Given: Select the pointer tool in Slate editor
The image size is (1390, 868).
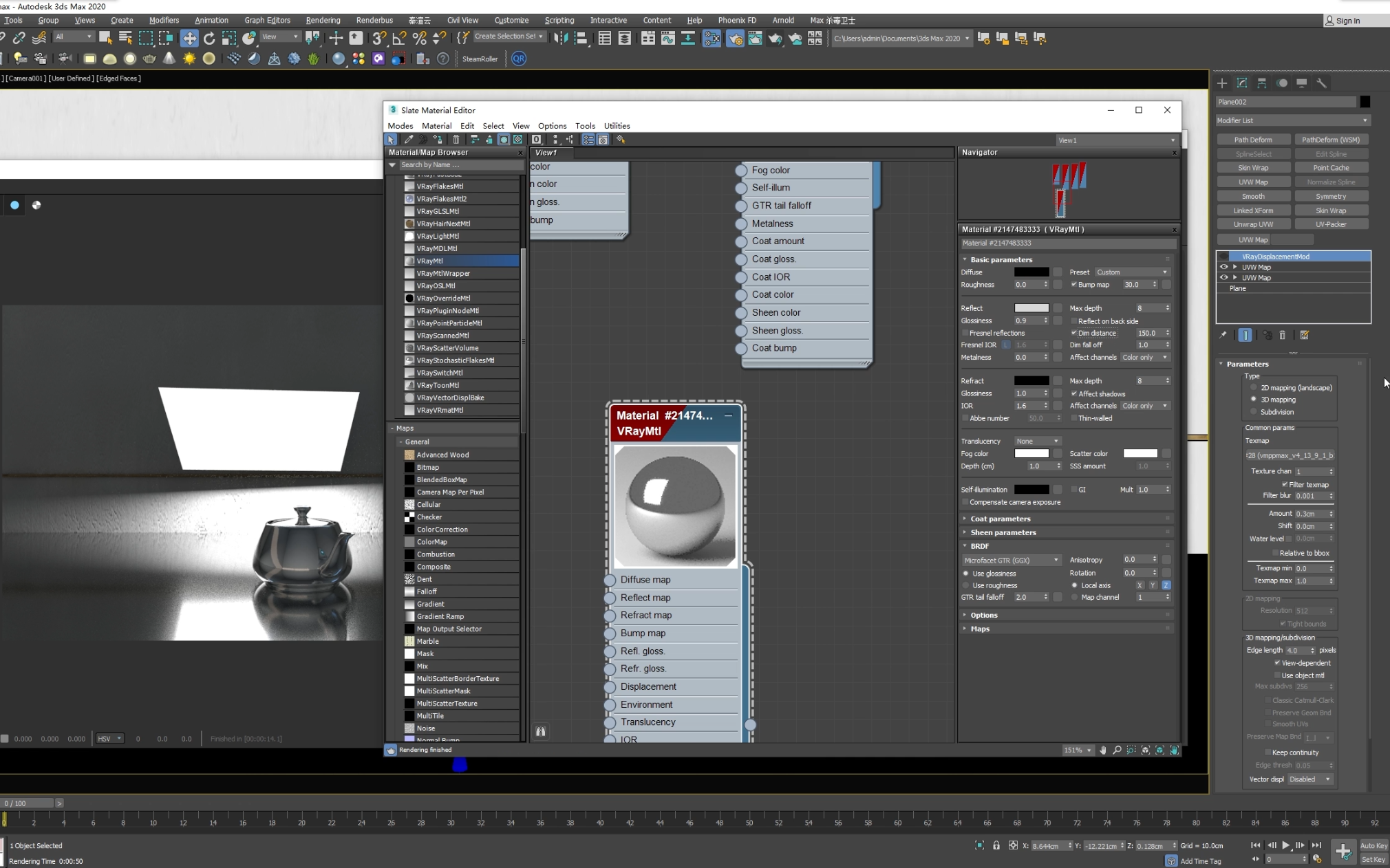Looking at the screenshot, I should (x=392, y=140).
